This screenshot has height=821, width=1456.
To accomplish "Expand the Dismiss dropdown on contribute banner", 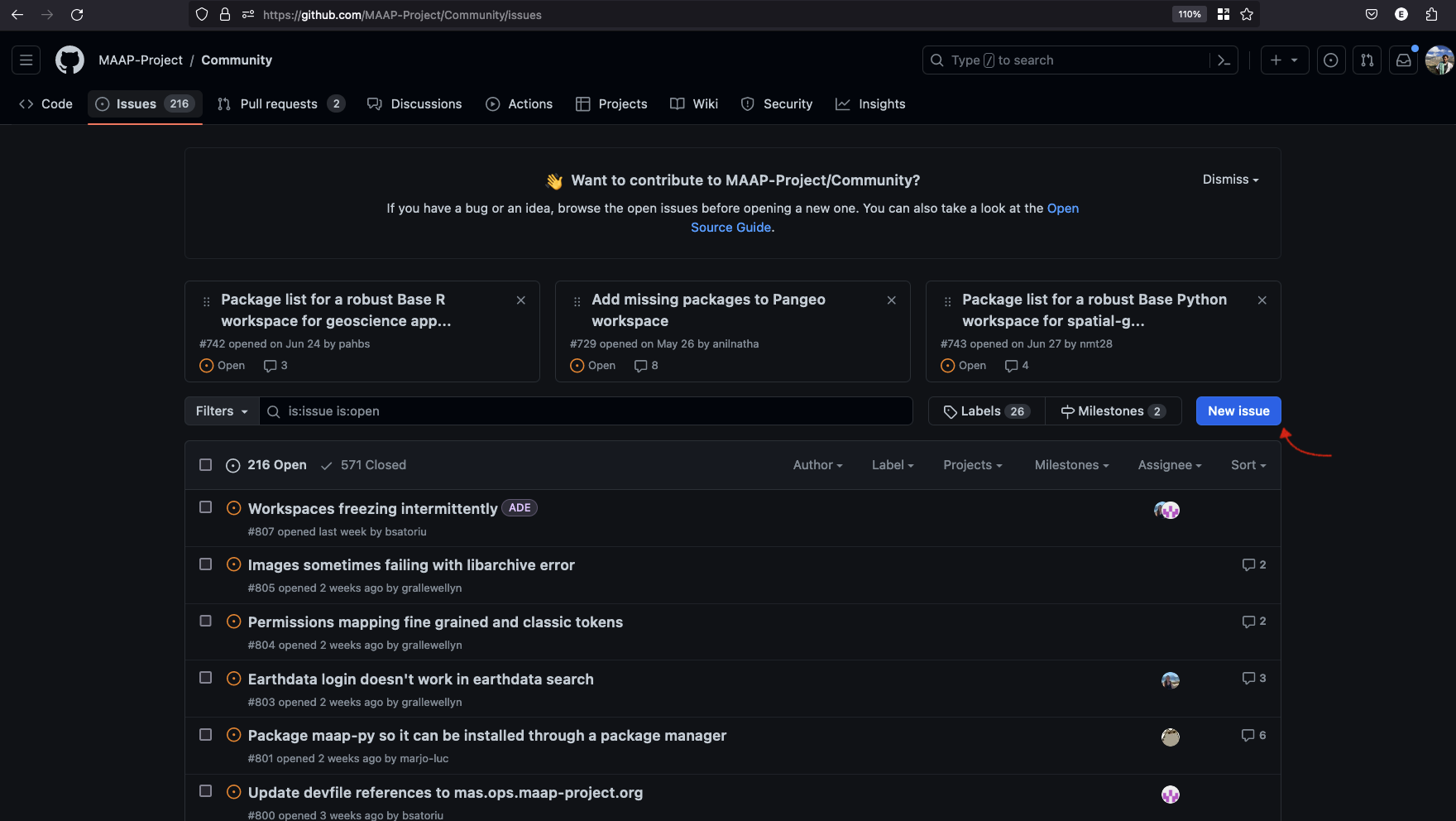I will click(1230, 180).
